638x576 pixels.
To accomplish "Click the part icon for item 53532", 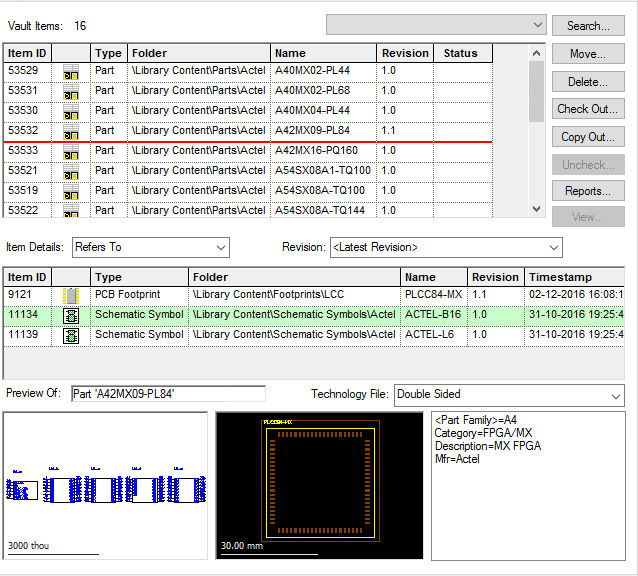I will click(x=71, y=131).
